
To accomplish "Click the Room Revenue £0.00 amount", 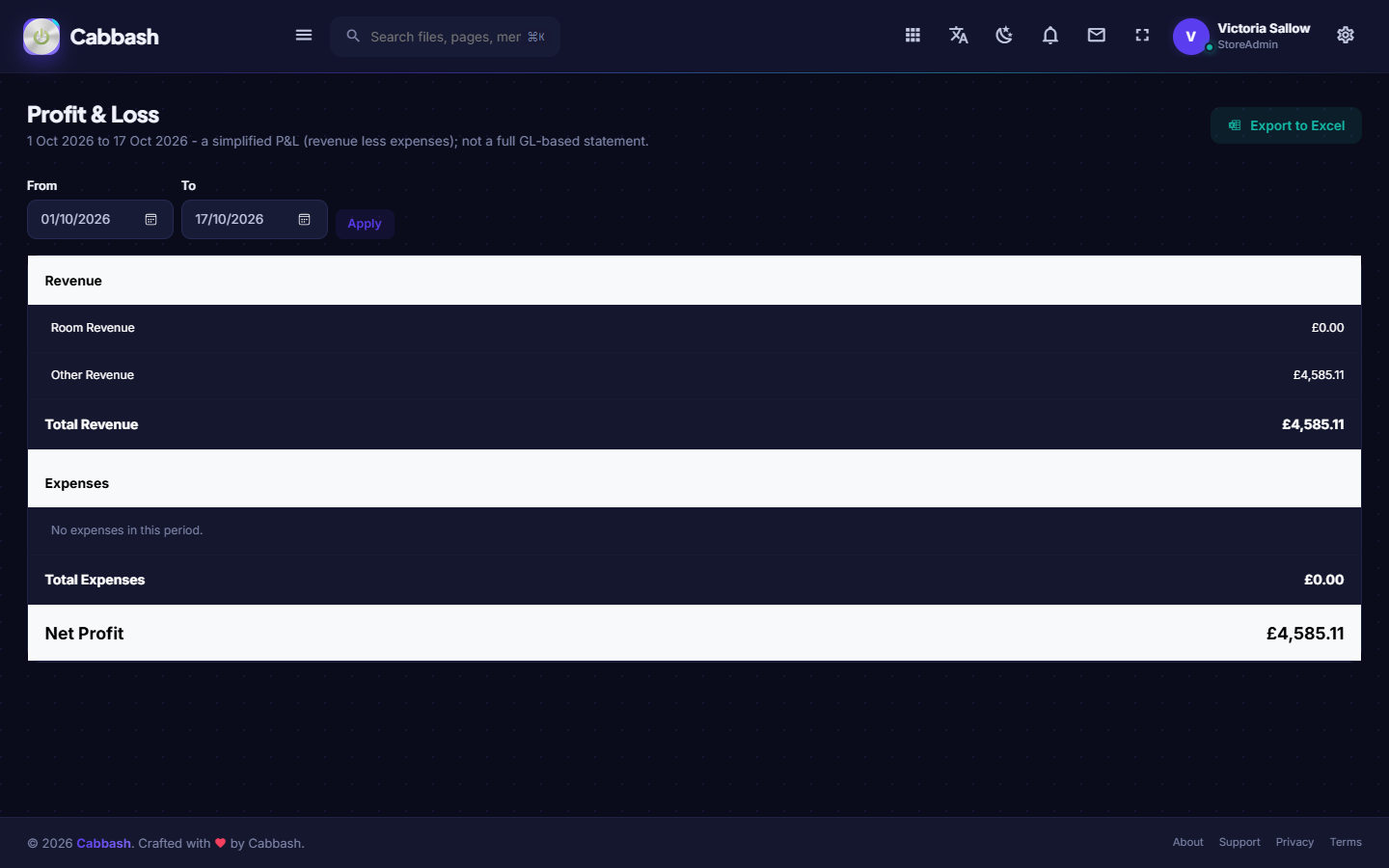I will (1327, 328).
